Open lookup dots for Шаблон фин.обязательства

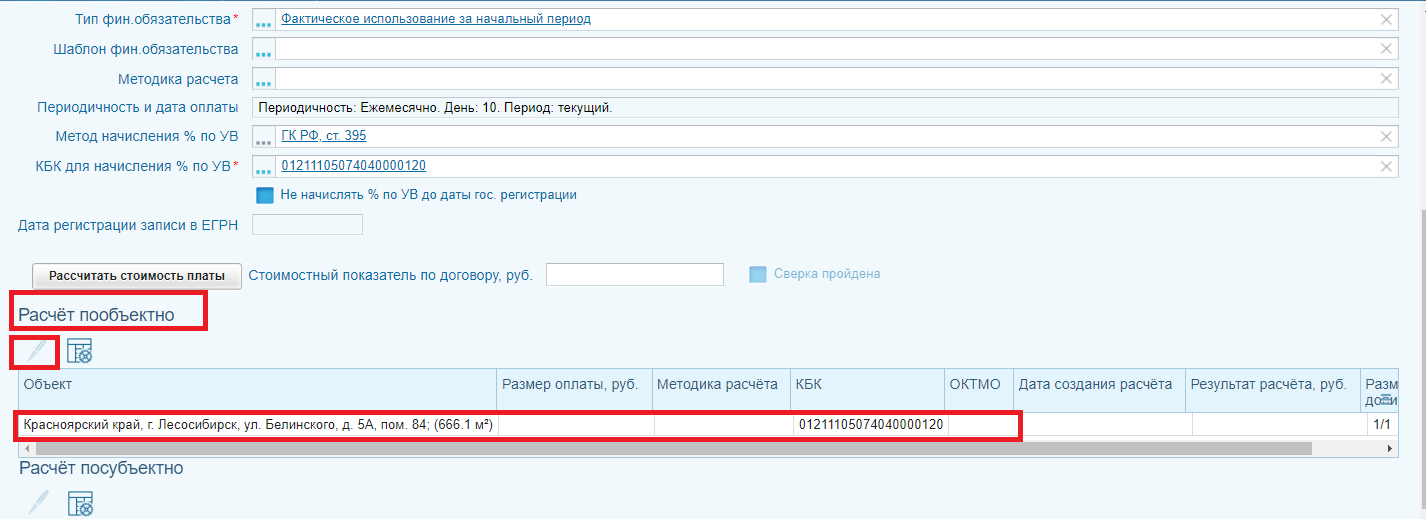click(x=263, y=50)
